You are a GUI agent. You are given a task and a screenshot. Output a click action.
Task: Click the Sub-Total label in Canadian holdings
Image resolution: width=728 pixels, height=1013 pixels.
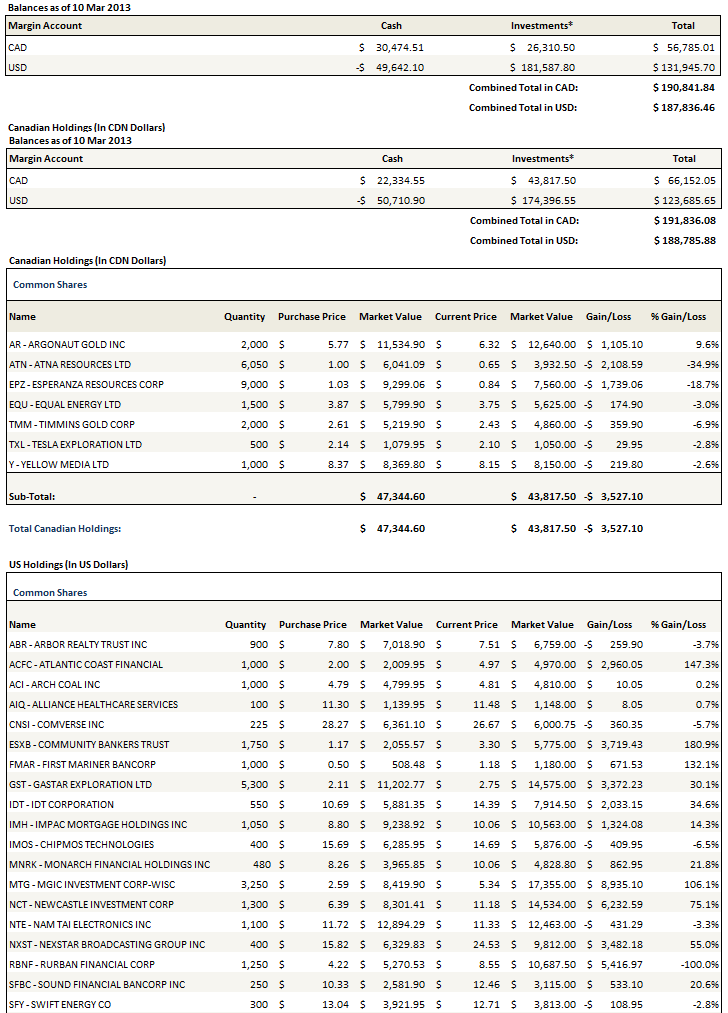(32, 495)
